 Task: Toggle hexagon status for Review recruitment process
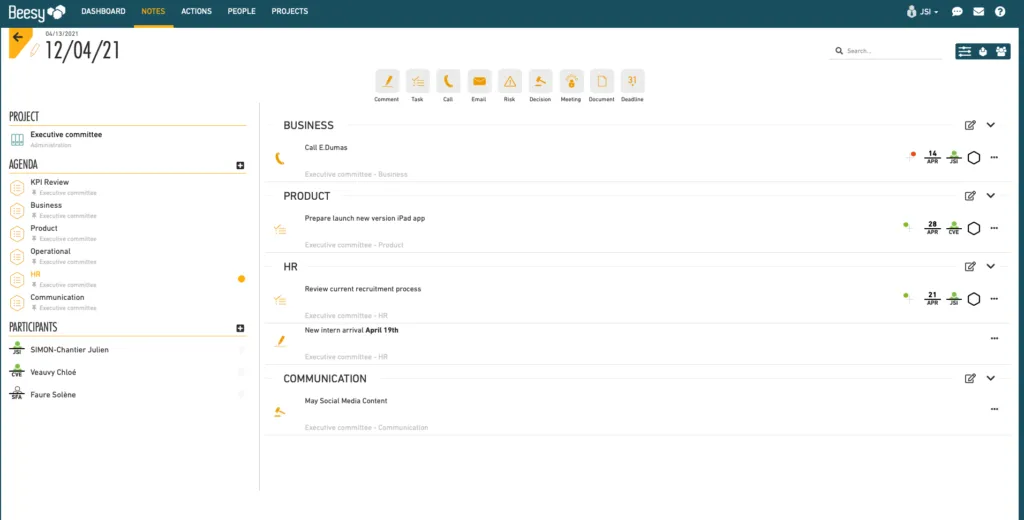(x=974, y=299)
